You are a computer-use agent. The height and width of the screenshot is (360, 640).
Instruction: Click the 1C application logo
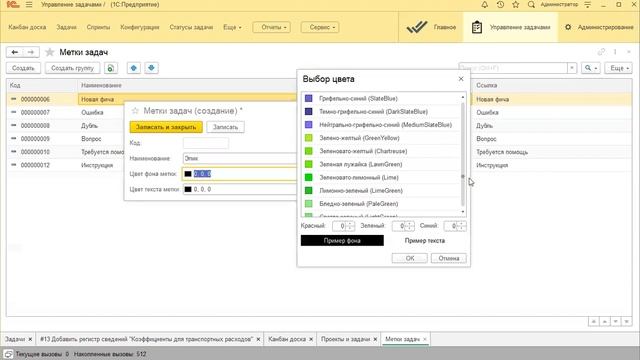pos(13,4)
